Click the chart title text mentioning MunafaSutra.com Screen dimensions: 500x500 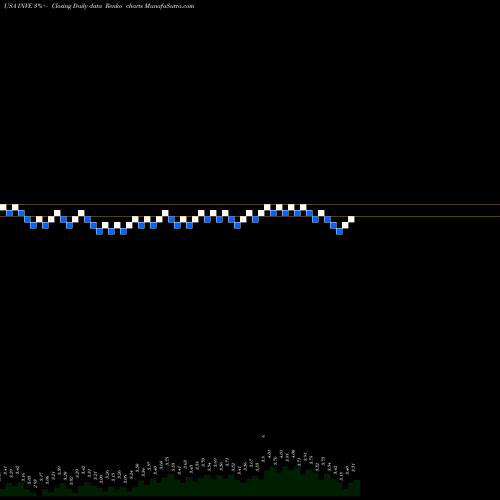pos(99,6)
